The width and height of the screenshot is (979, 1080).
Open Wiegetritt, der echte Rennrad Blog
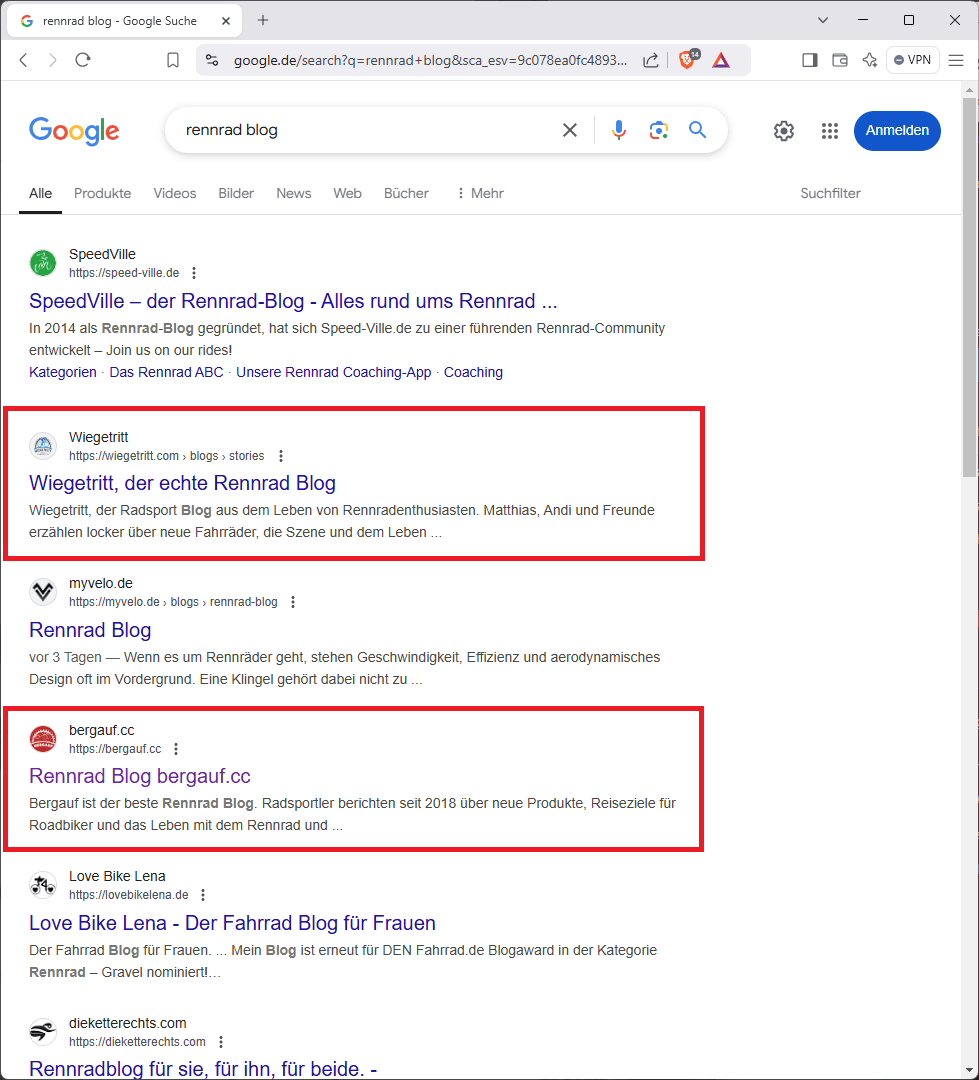[182, 483]
